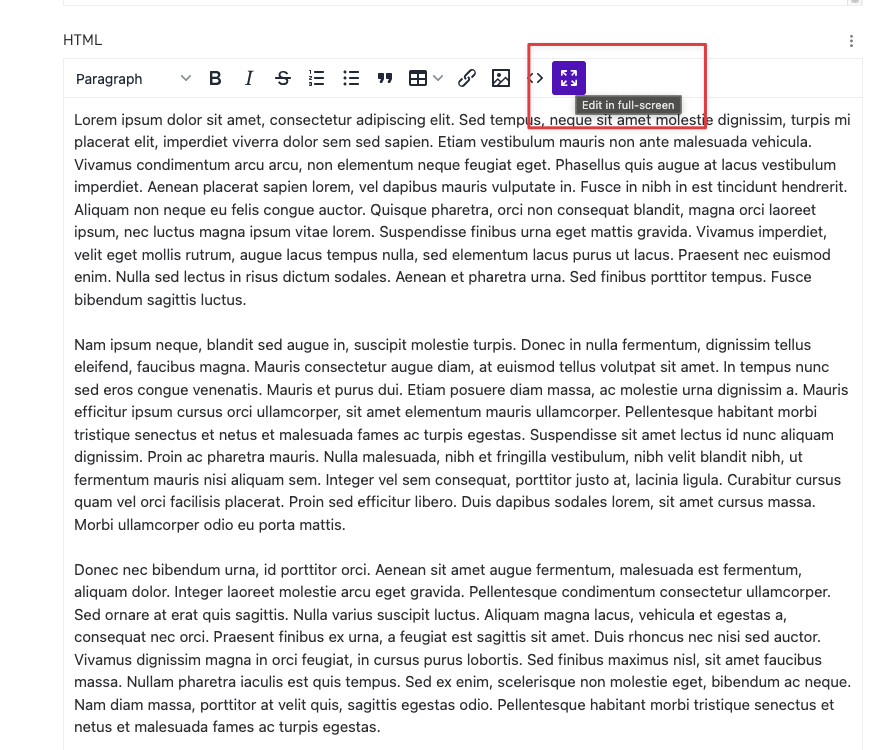Image resolution: width=892 pixels, height=750 pixels.
Task: Click the Edit in full-screen button
Action: 569,78
